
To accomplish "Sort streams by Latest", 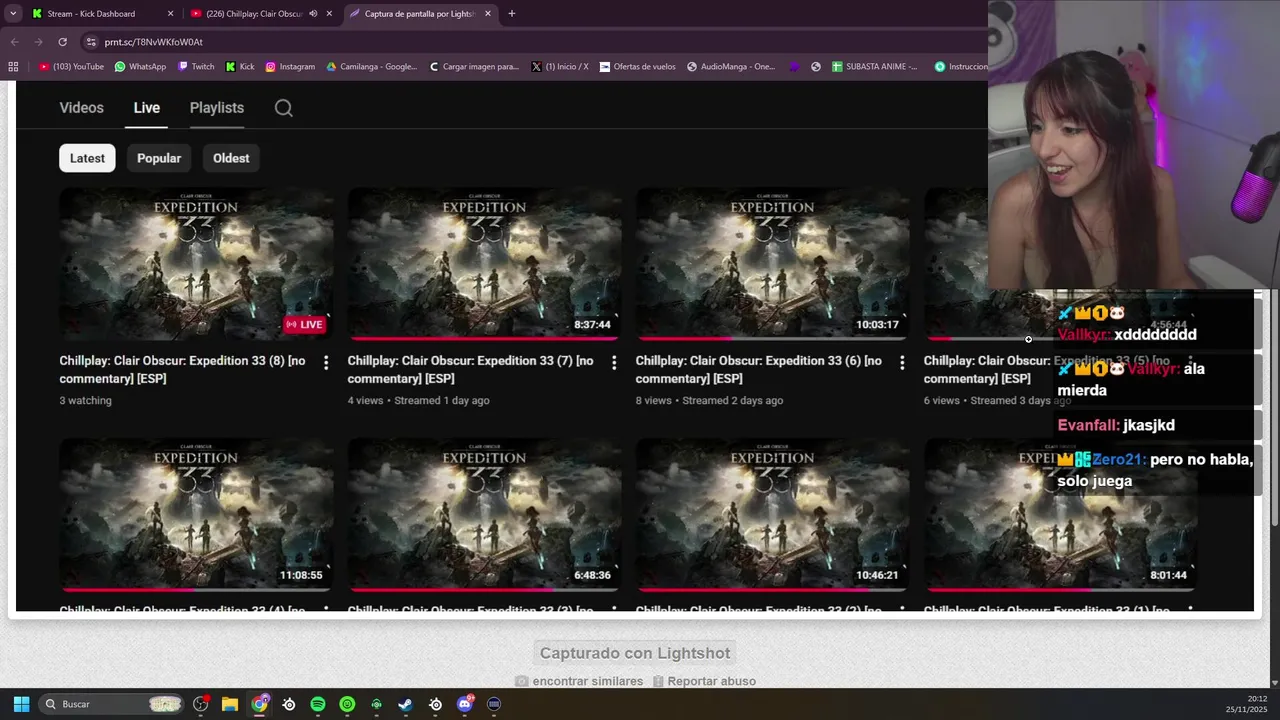I will 87,158.
